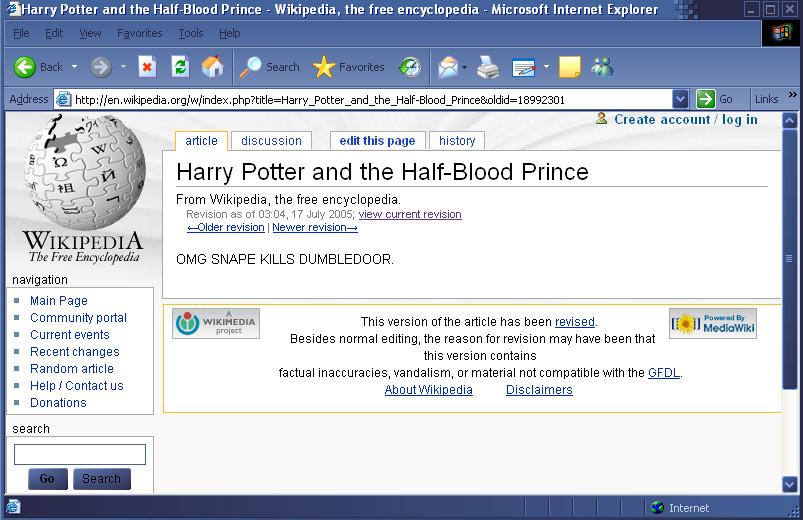Click the user icon beside Create account
Screen dimensions: 803x520
coord(602,119)
